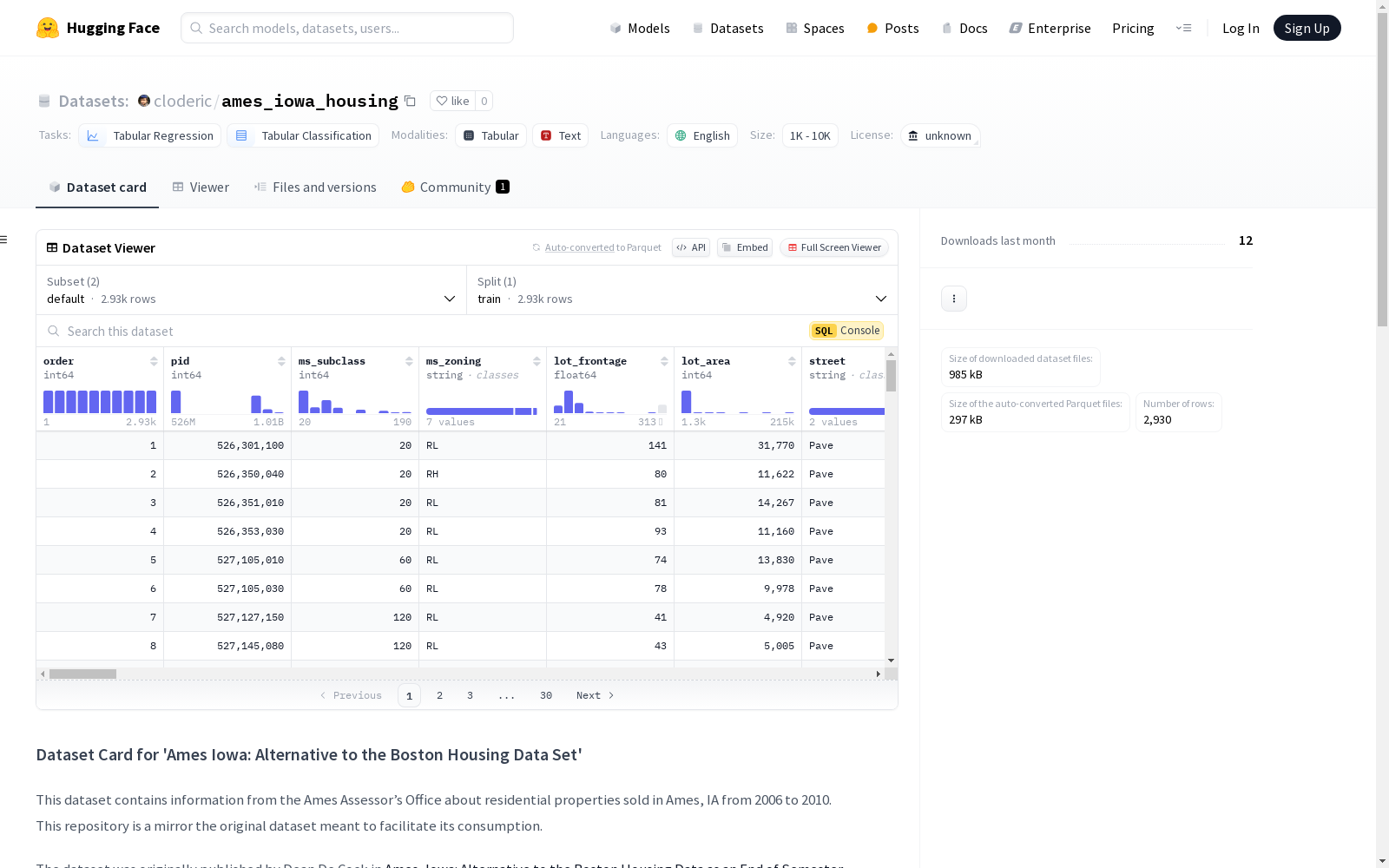The height and width of the screenshot is (868, 1389).
Task: Select the English language tag
Action: tap(702, 135)
